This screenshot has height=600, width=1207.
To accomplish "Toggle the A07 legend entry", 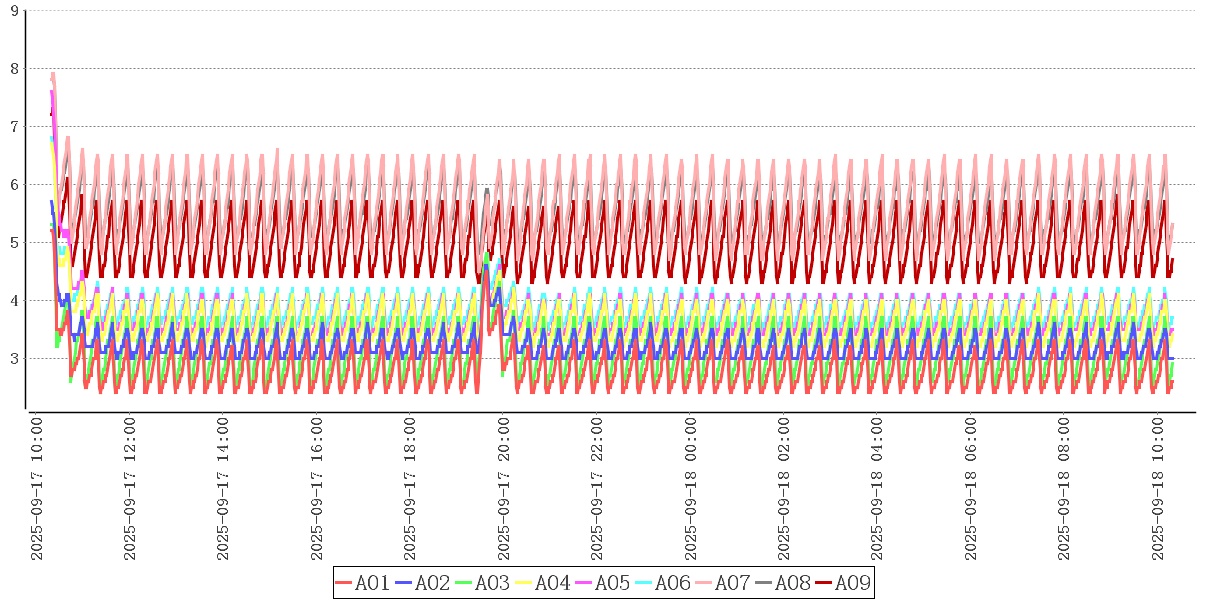I will [x=723, y=583].
